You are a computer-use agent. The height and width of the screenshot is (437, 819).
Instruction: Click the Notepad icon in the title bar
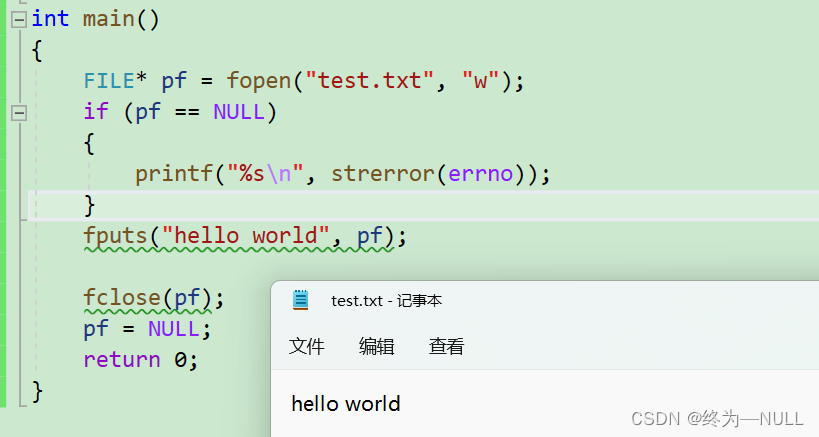(x=300, y=300)
